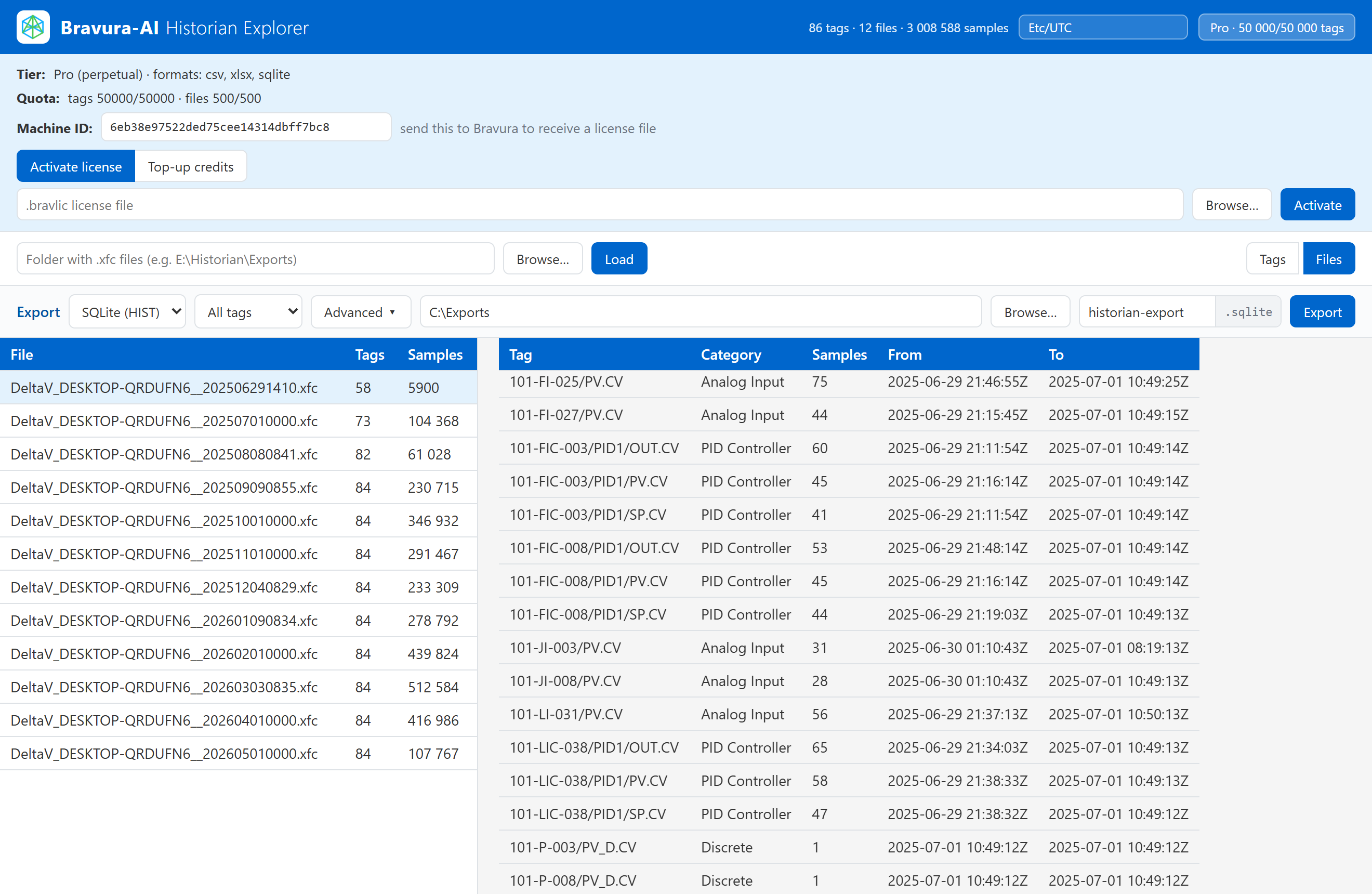The height and width of the screenshot is (894, 1372).
Task: Switch to the Tags view
Action: pos(1272,259)
